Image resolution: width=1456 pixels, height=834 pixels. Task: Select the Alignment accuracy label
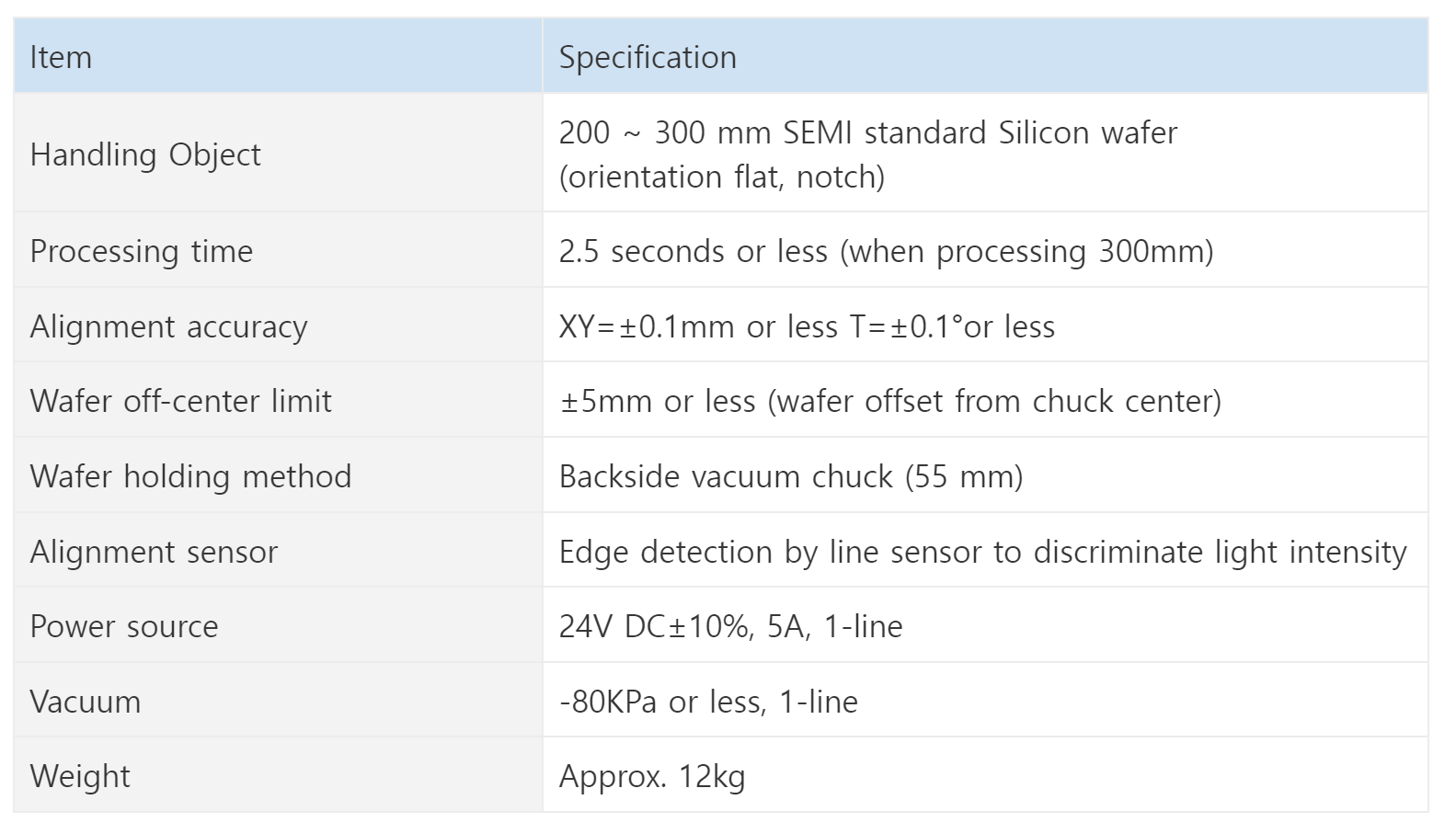pyautogui.click(x=168, y=326)
